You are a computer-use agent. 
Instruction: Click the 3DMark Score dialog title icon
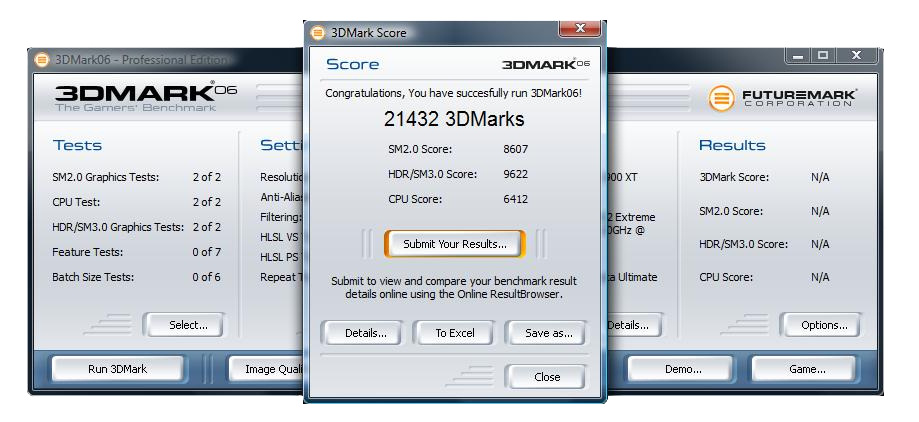pyautogui.click(x=318, y=33)
